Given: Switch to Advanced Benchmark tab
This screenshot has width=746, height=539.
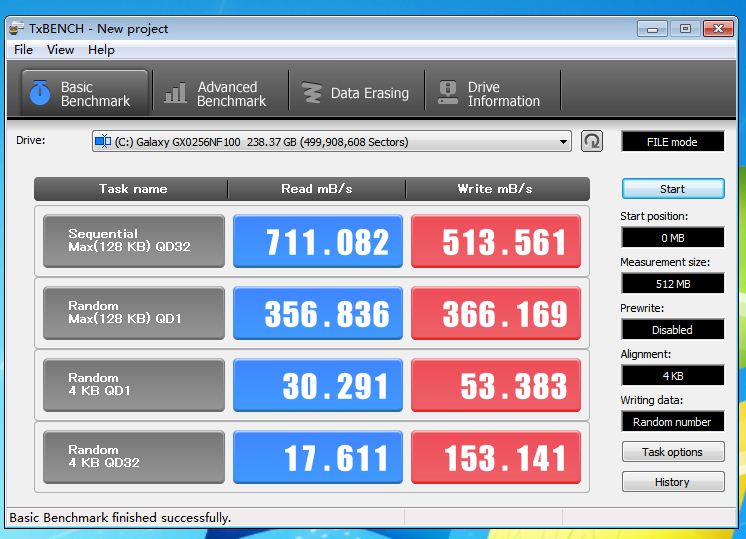Looking at the screenshot, I should click(221, 93).
